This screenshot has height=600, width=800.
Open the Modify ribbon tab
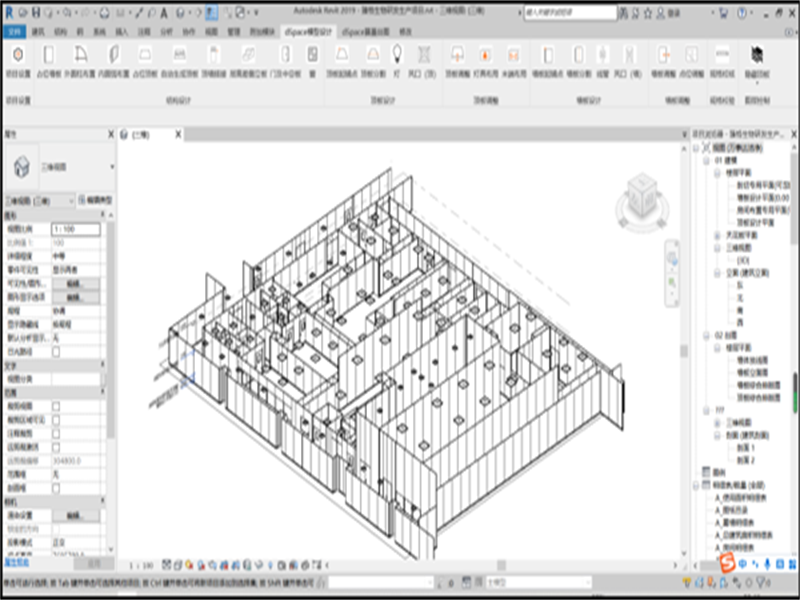405,32
